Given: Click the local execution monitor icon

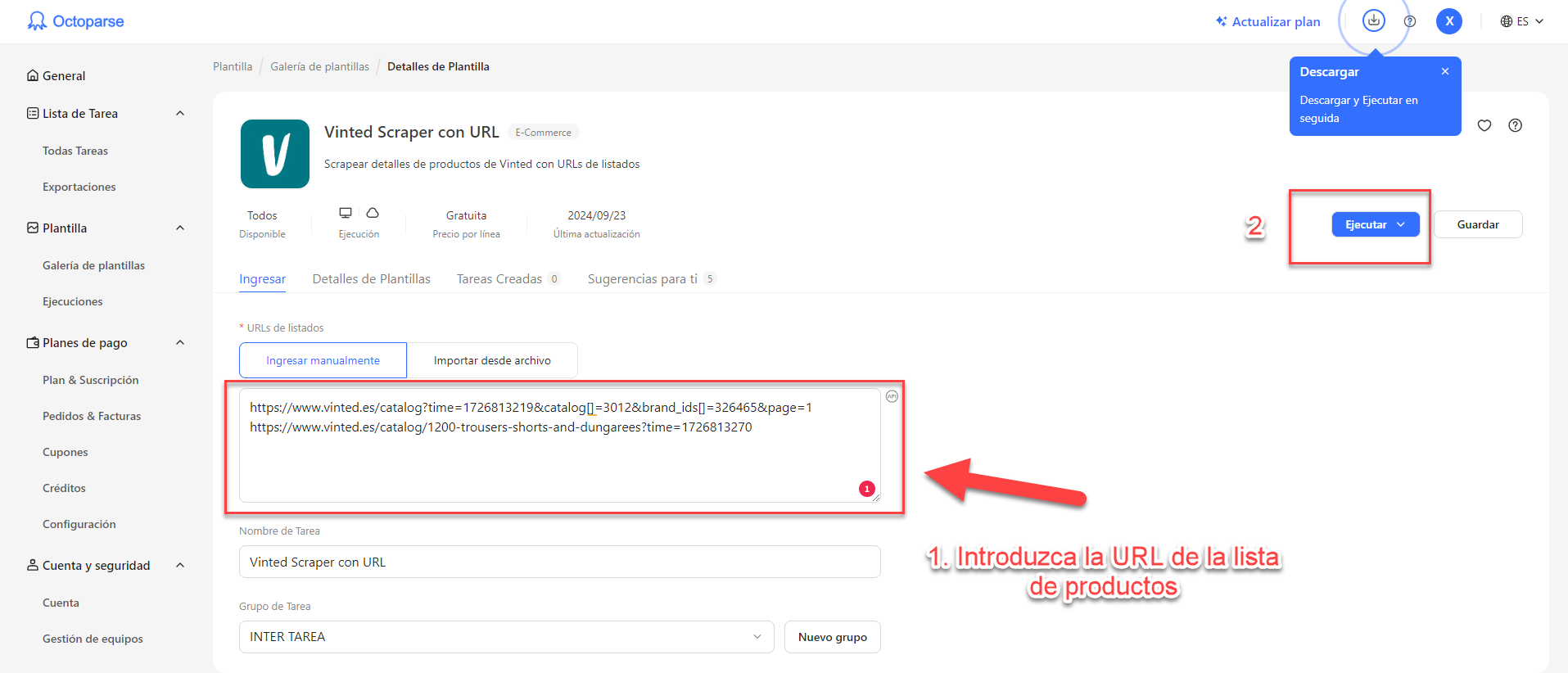Looking at the screenshot, I should tap(346, 213).
